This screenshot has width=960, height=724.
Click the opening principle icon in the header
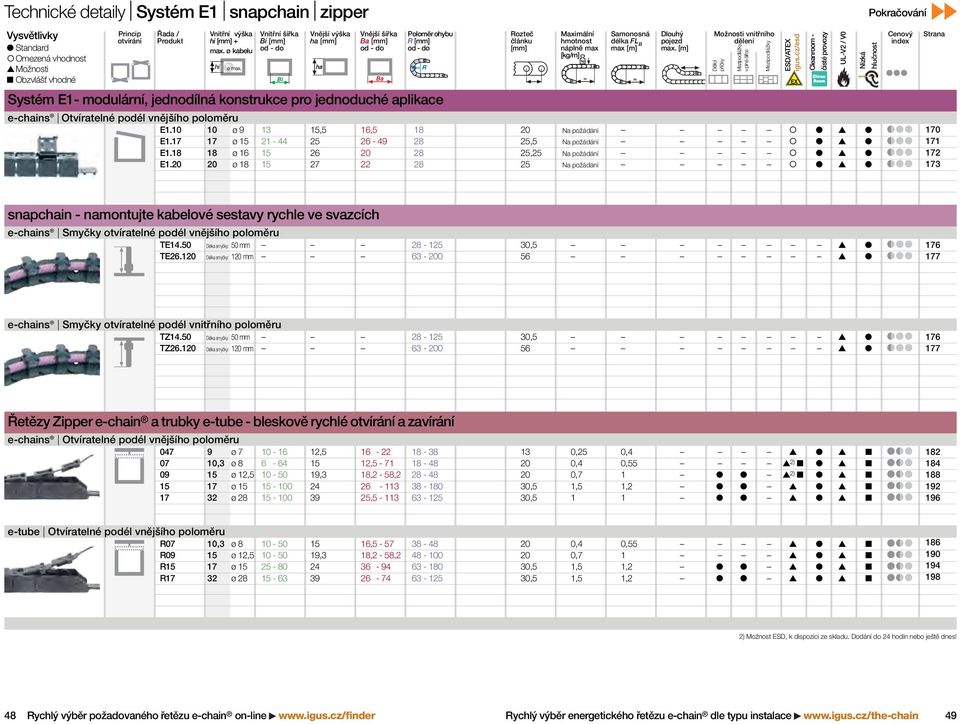coord(130,70)
